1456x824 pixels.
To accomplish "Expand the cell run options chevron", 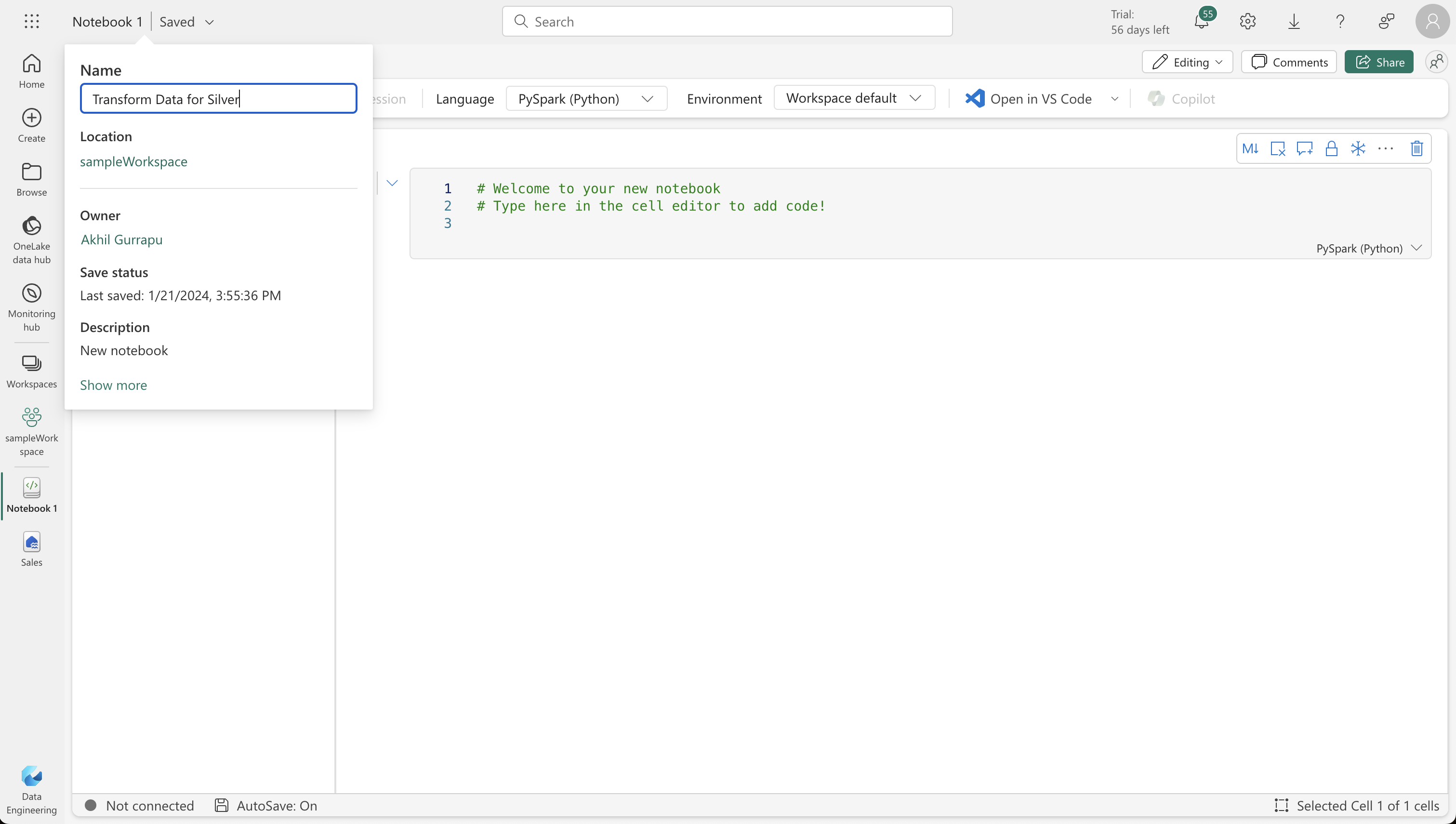I will point(392,183).
